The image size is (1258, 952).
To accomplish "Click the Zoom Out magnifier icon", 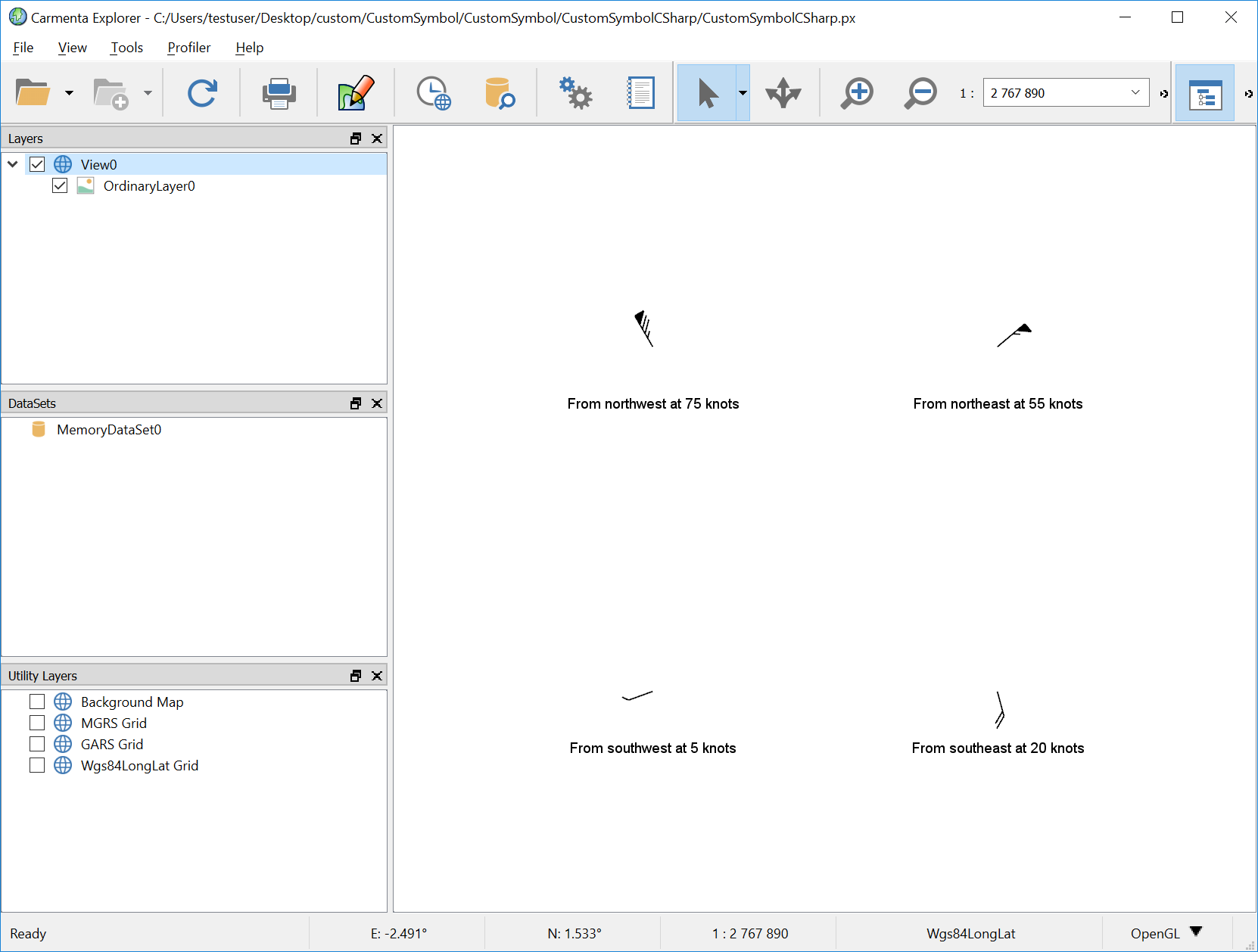I will pos(920,93).
